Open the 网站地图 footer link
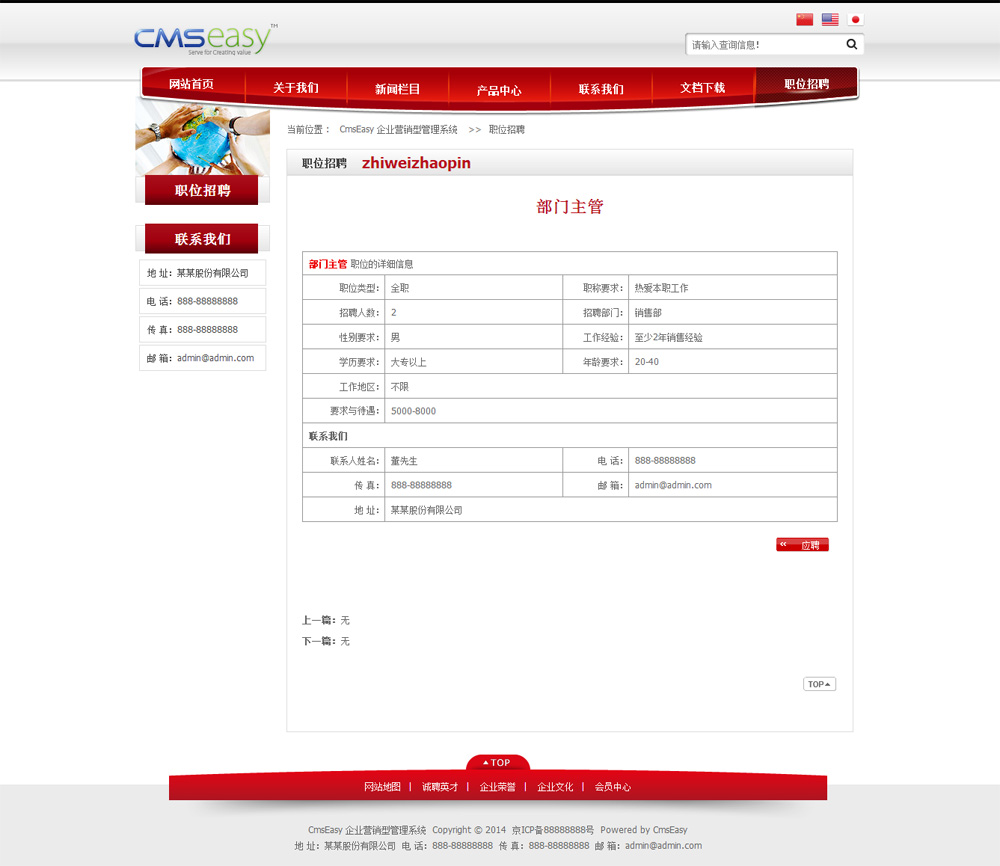Image resolution: width=1000 pixels, height=866 pixels. (x=382, y=787)
